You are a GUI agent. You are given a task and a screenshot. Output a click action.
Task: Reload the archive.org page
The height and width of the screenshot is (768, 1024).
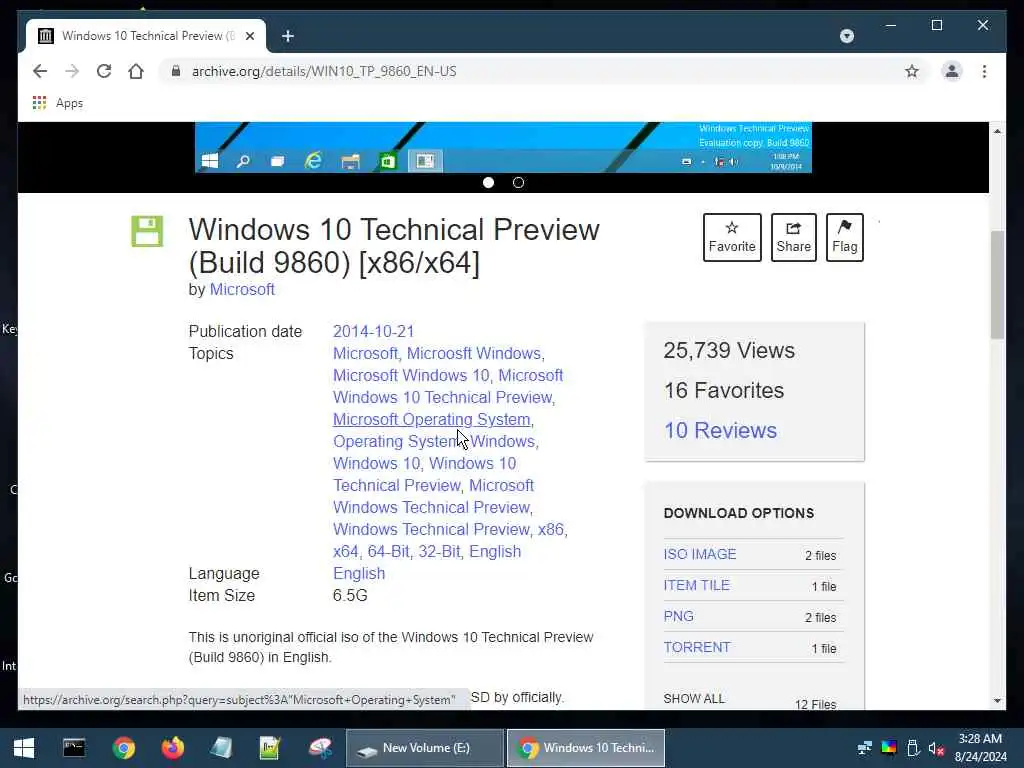[x=104, y=71]
